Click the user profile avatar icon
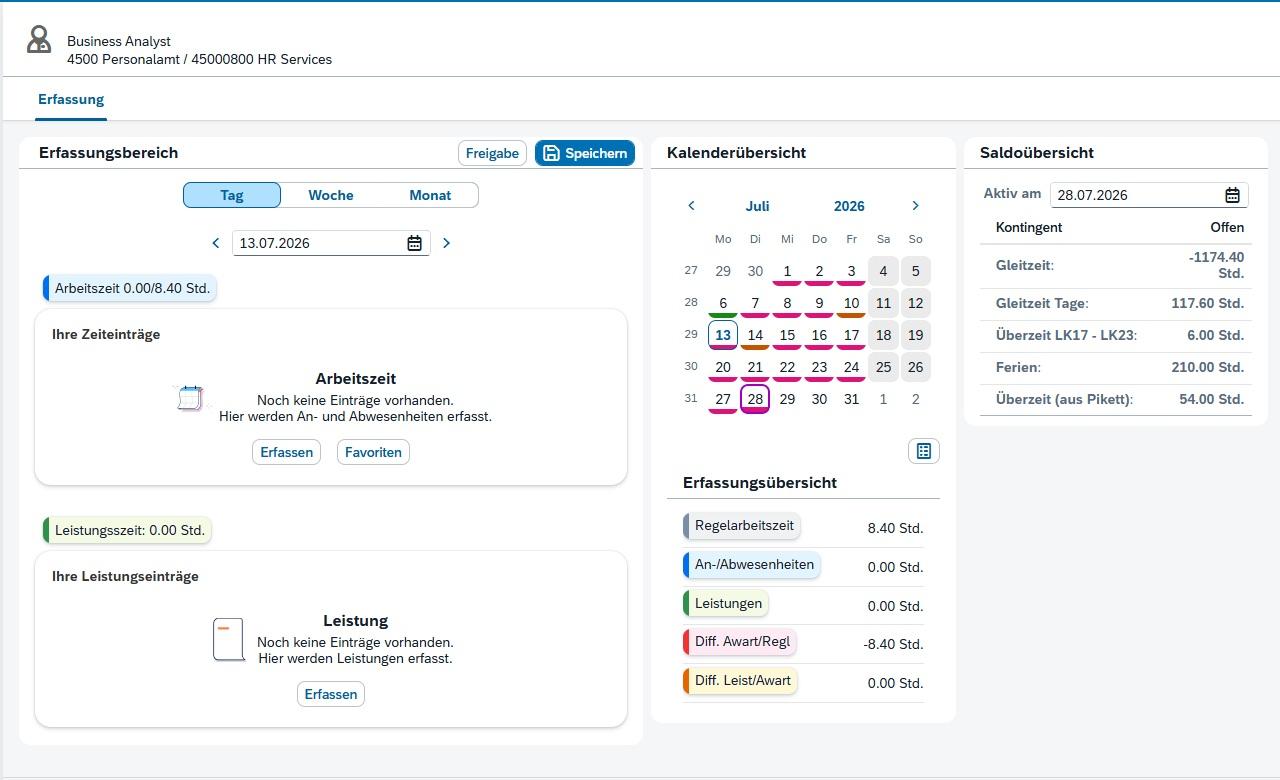 tap(39, 40)
